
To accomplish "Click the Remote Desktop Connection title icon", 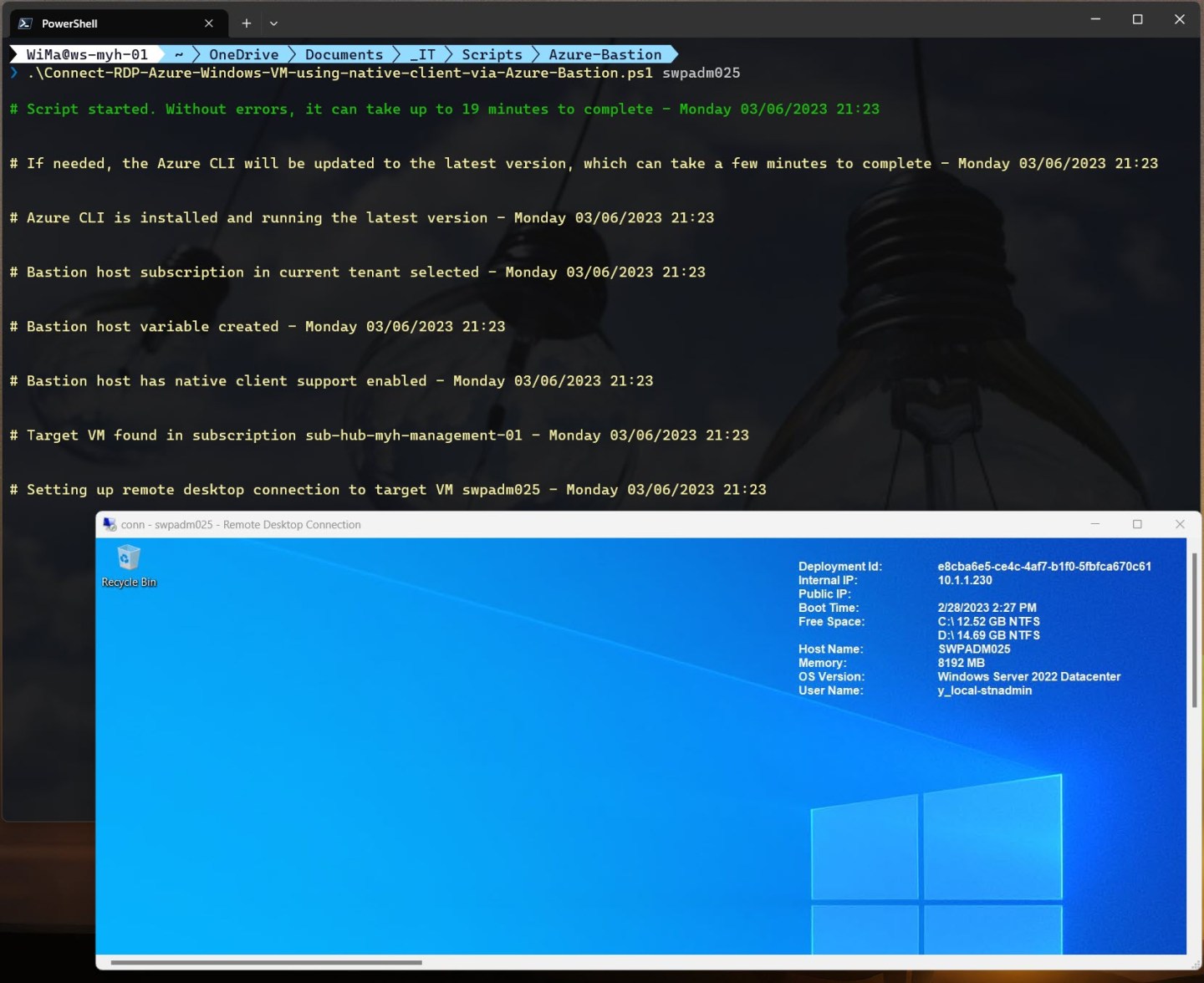I will pyautogui.click(x=110, y=524).
